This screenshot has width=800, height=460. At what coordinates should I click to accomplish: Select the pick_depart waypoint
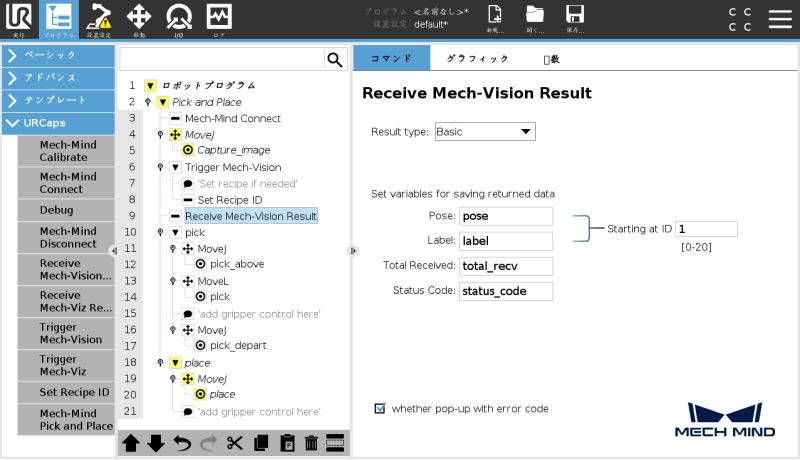(x=238, y=346)
